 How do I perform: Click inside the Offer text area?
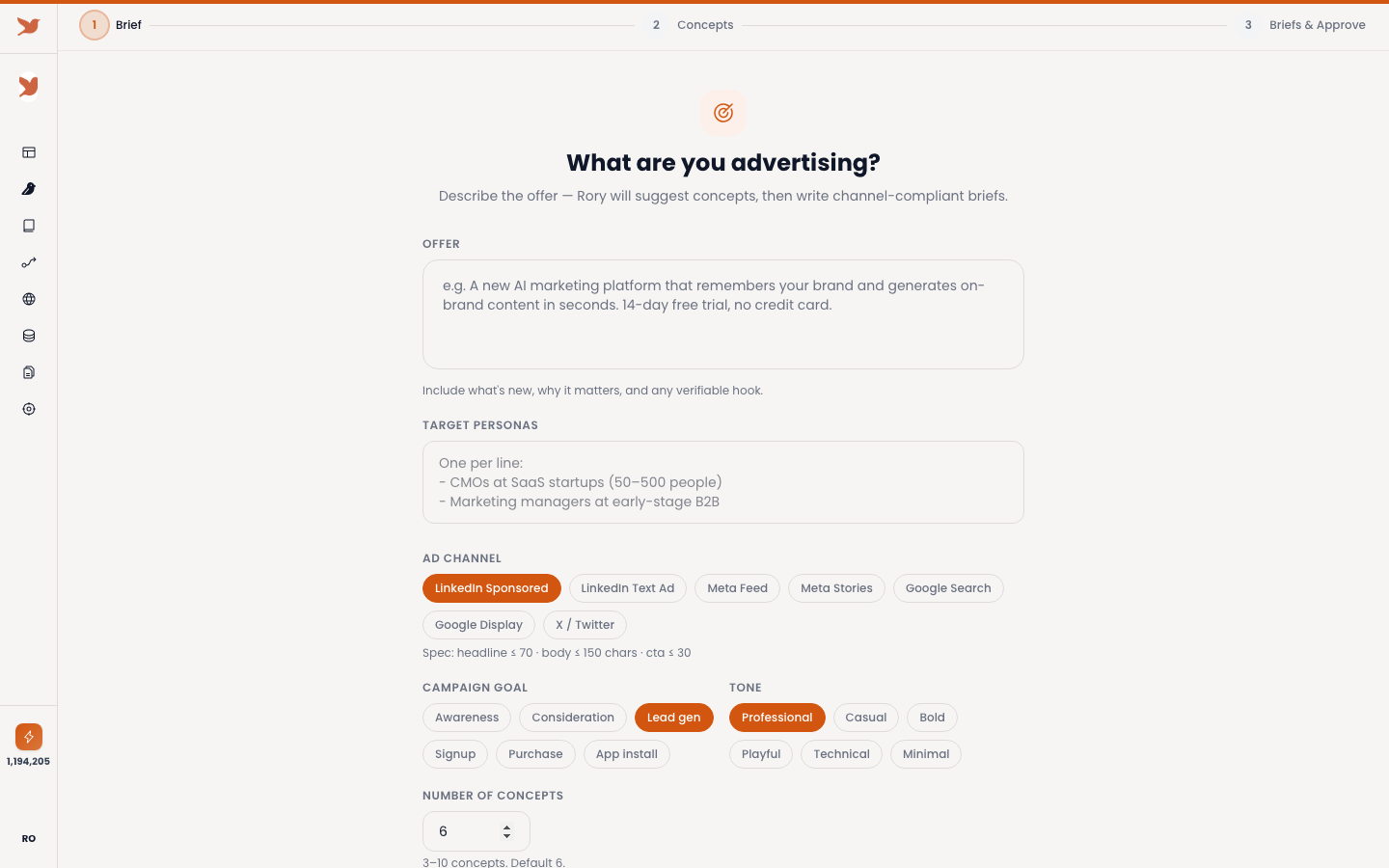pos(722,313)
